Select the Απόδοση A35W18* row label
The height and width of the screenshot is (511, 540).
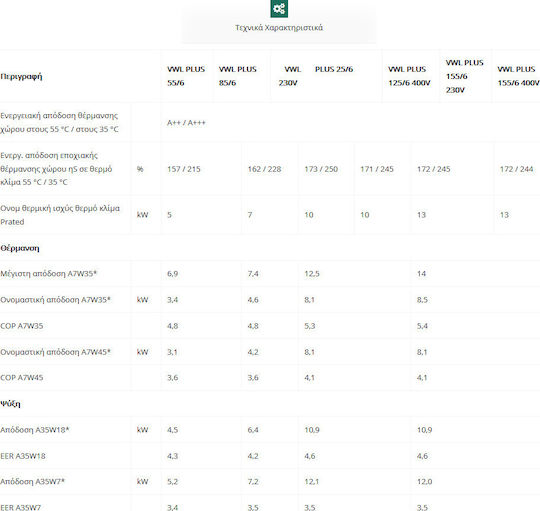coord(34,430)
